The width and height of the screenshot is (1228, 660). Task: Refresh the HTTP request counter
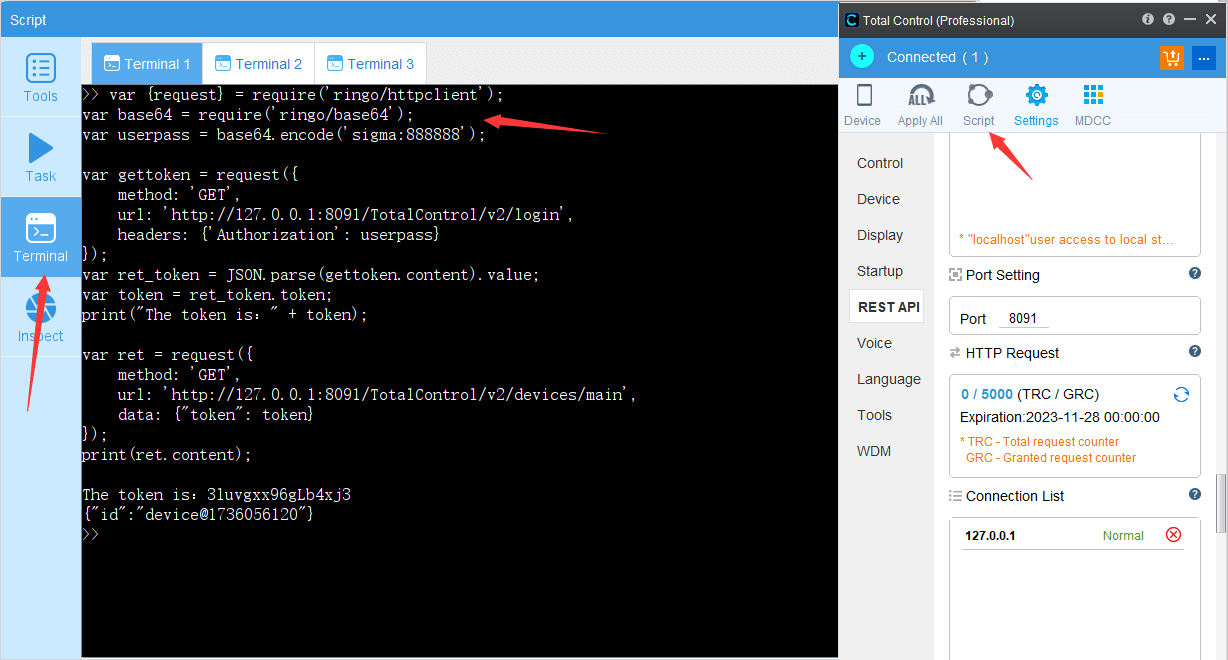coord(1181,394)
